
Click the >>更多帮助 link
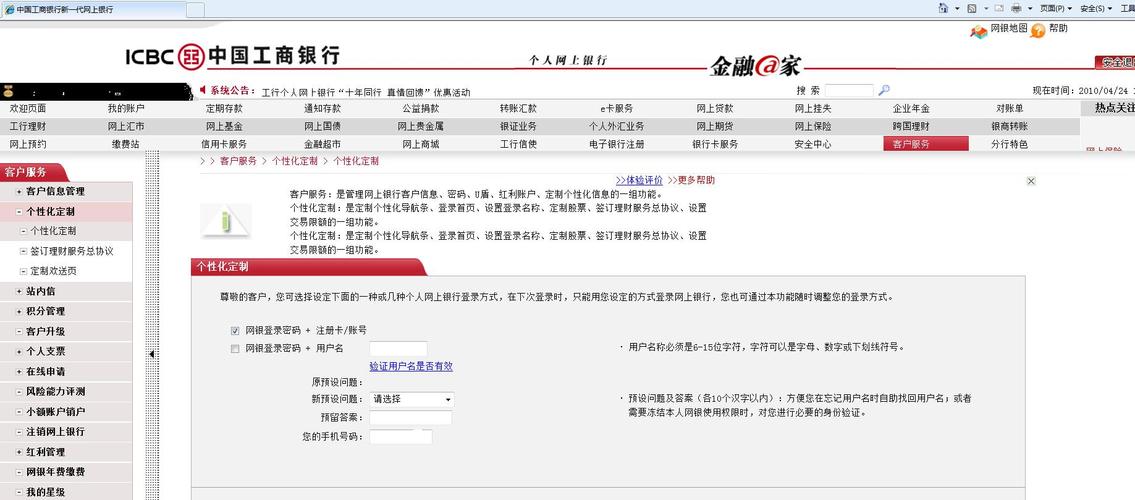691,180
